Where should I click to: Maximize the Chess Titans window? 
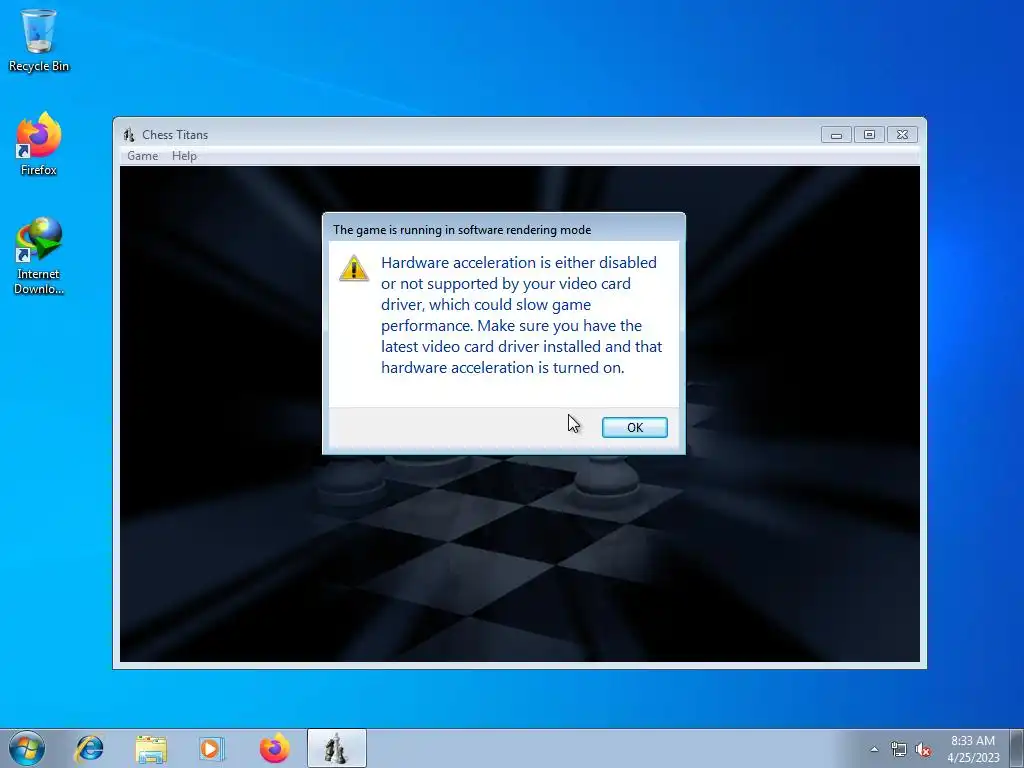click(x=869, y=135)
